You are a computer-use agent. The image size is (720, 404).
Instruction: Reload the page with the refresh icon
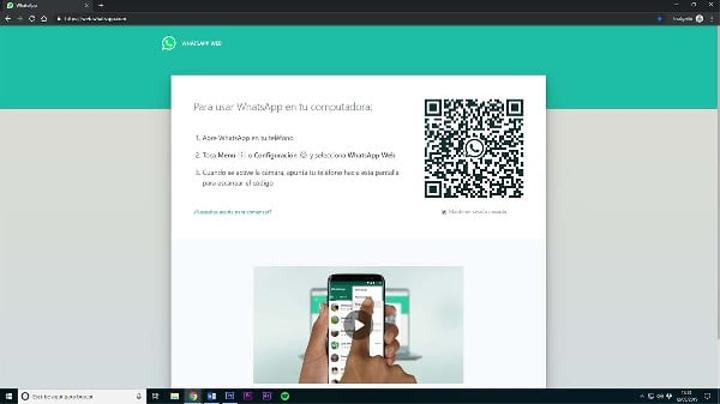(32, 18)
